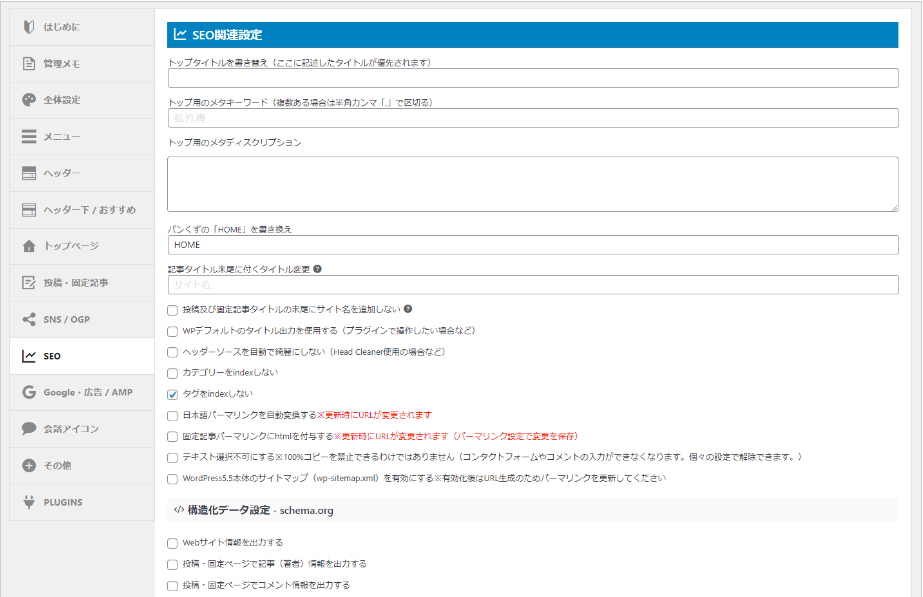Click the サイト名 placeholder input field

click(x=533, y=285)
